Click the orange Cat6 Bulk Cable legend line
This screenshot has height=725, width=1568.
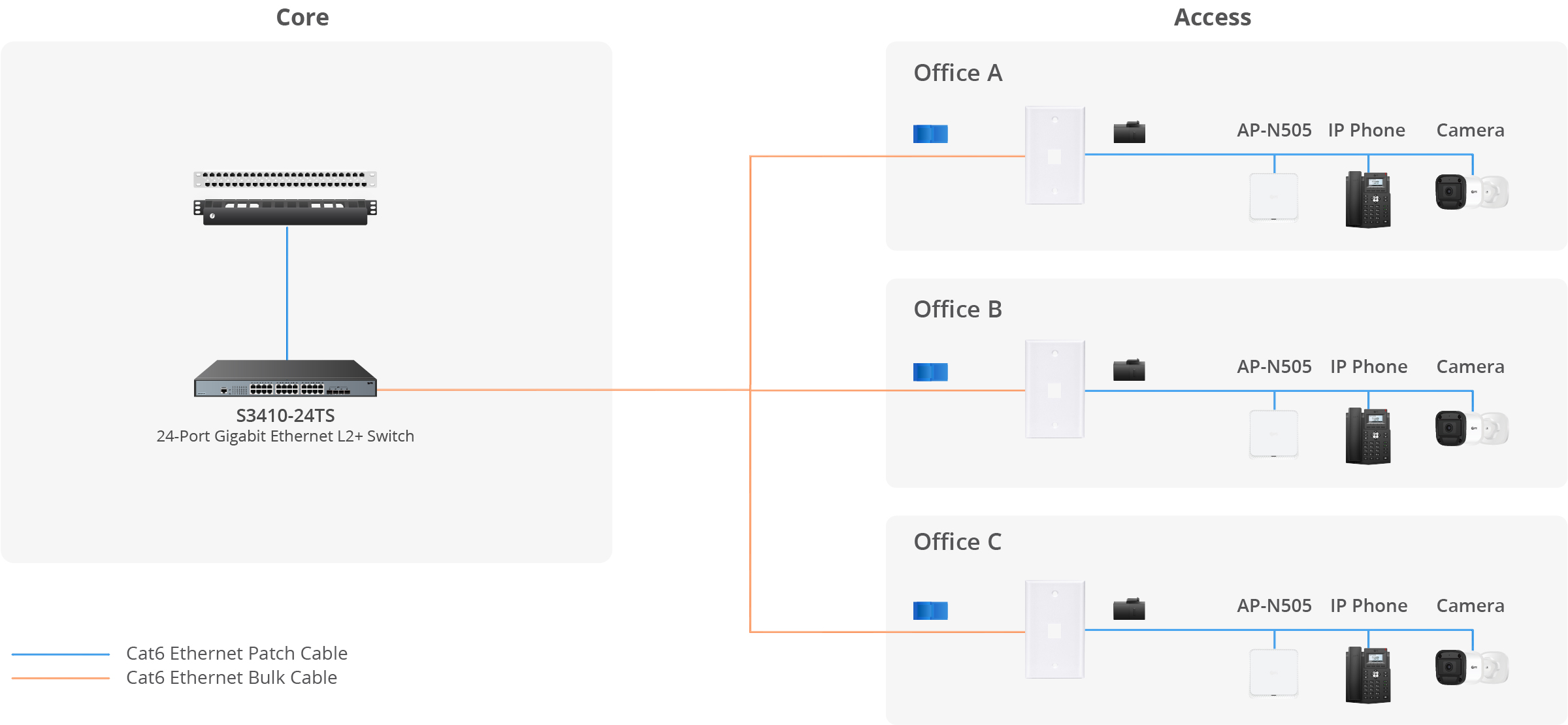point(61,678)
